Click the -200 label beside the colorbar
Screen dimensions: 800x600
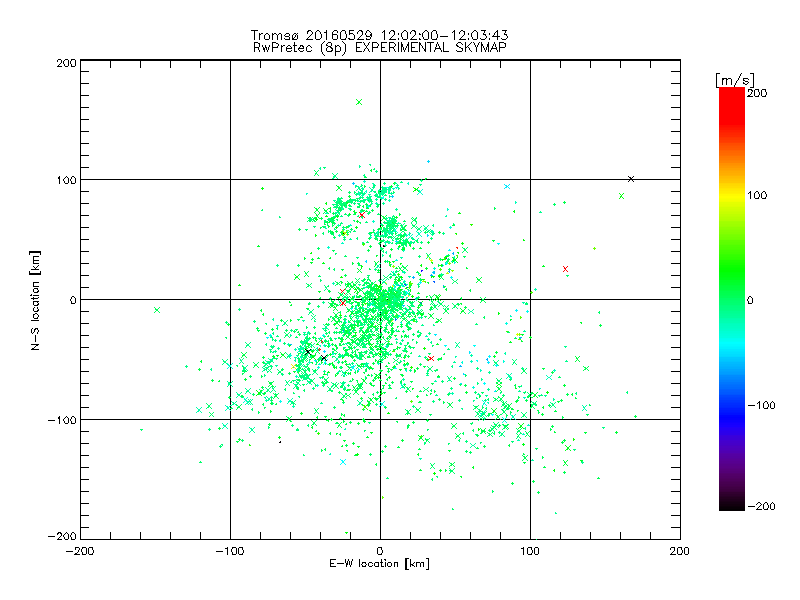click(761, 506)
